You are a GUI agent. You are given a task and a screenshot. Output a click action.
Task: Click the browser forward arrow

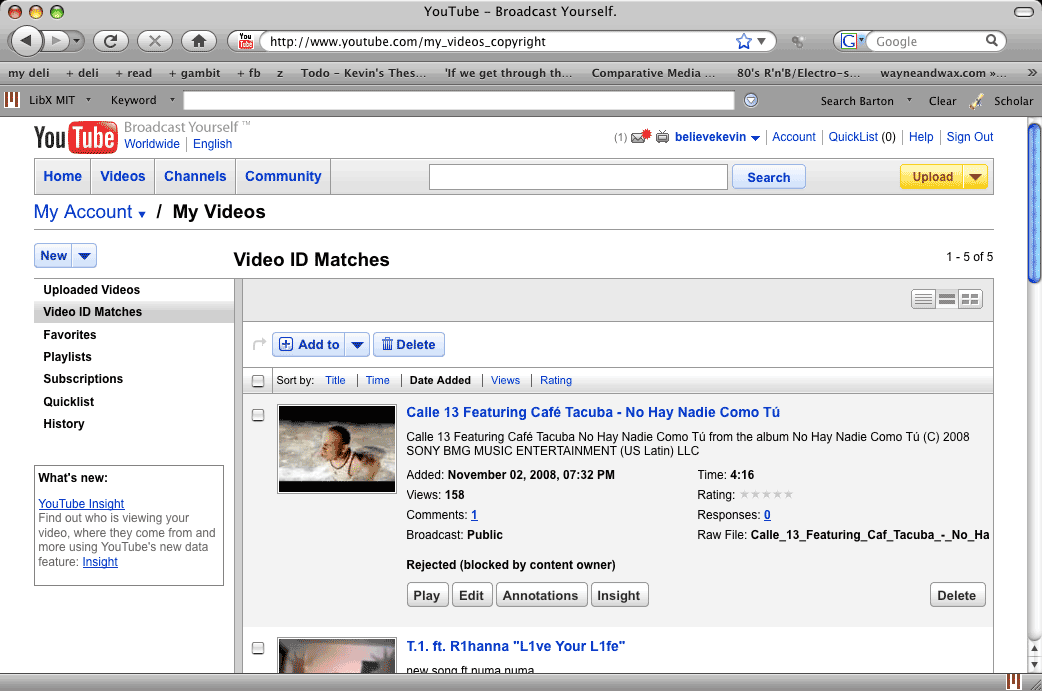point(56,41)
